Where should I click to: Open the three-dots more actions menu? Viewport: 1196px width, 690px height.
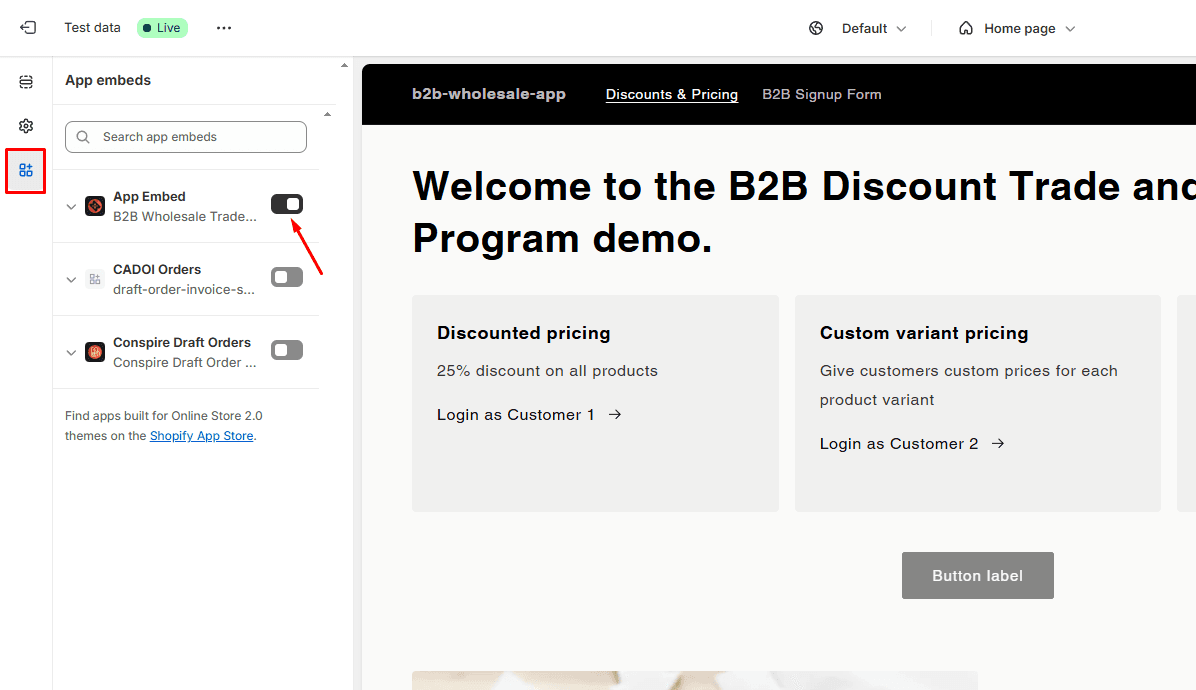pos(223,27)
